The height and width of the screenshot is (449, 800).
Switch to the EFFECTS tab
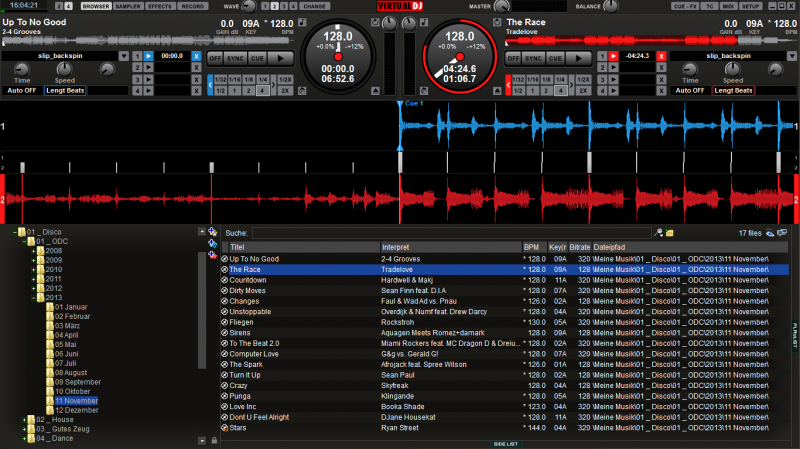coord(160,6)
